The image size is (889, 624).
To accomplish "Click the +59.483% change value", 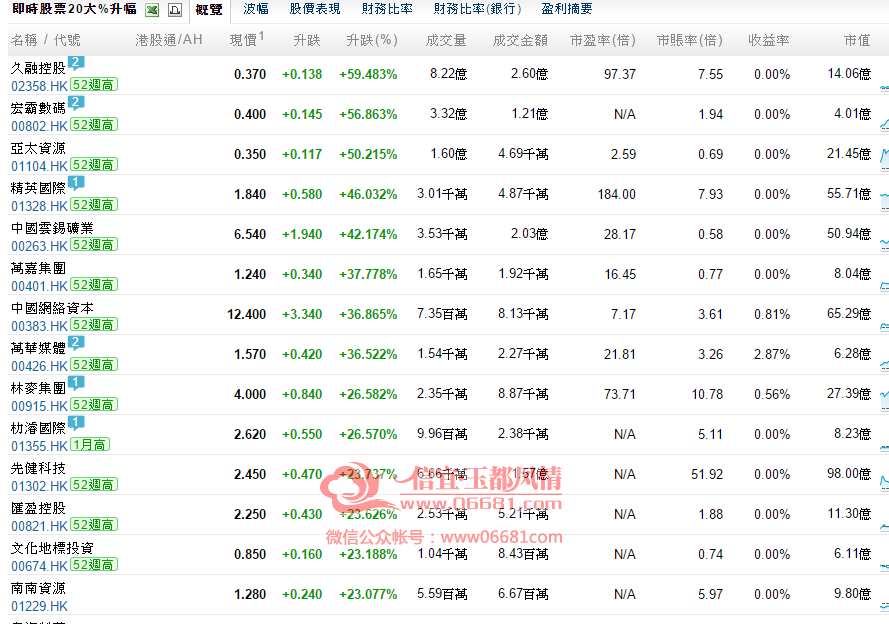I will tap(368, 74).
